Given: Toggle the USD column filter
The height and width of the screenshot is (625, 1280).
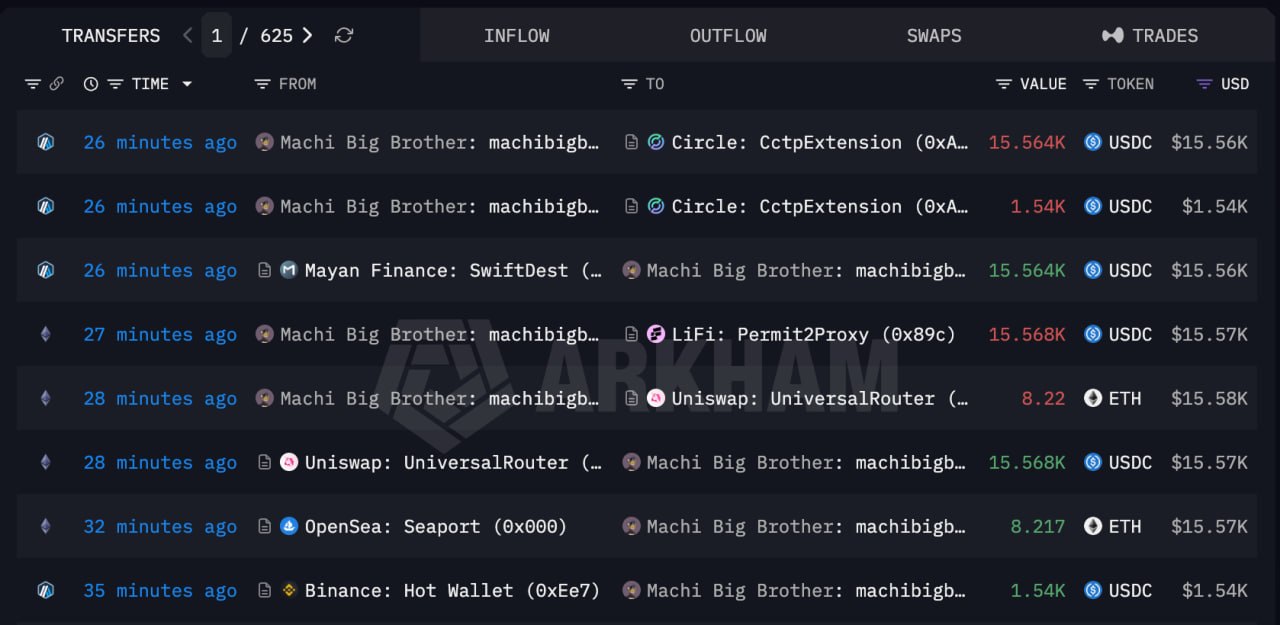Looking at the screenshot, I should tap(1205, 84).
